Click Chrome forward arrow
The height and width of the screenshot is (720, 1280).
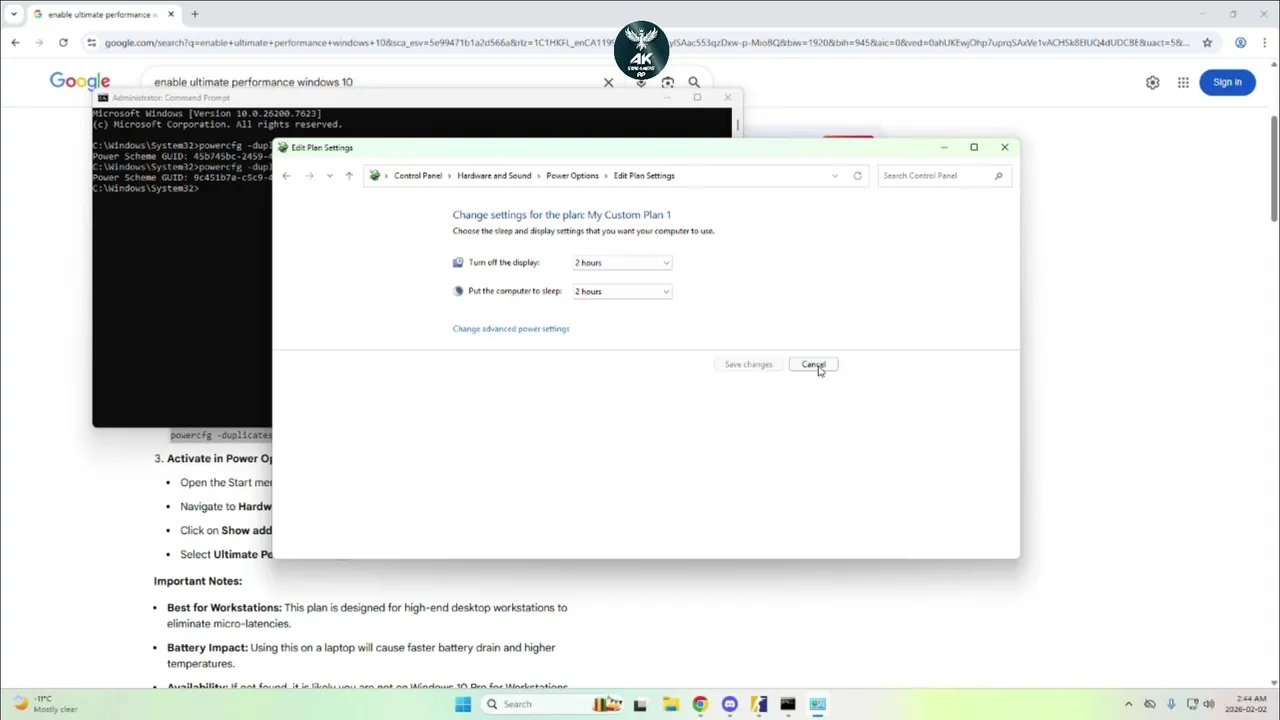[39, 43]
